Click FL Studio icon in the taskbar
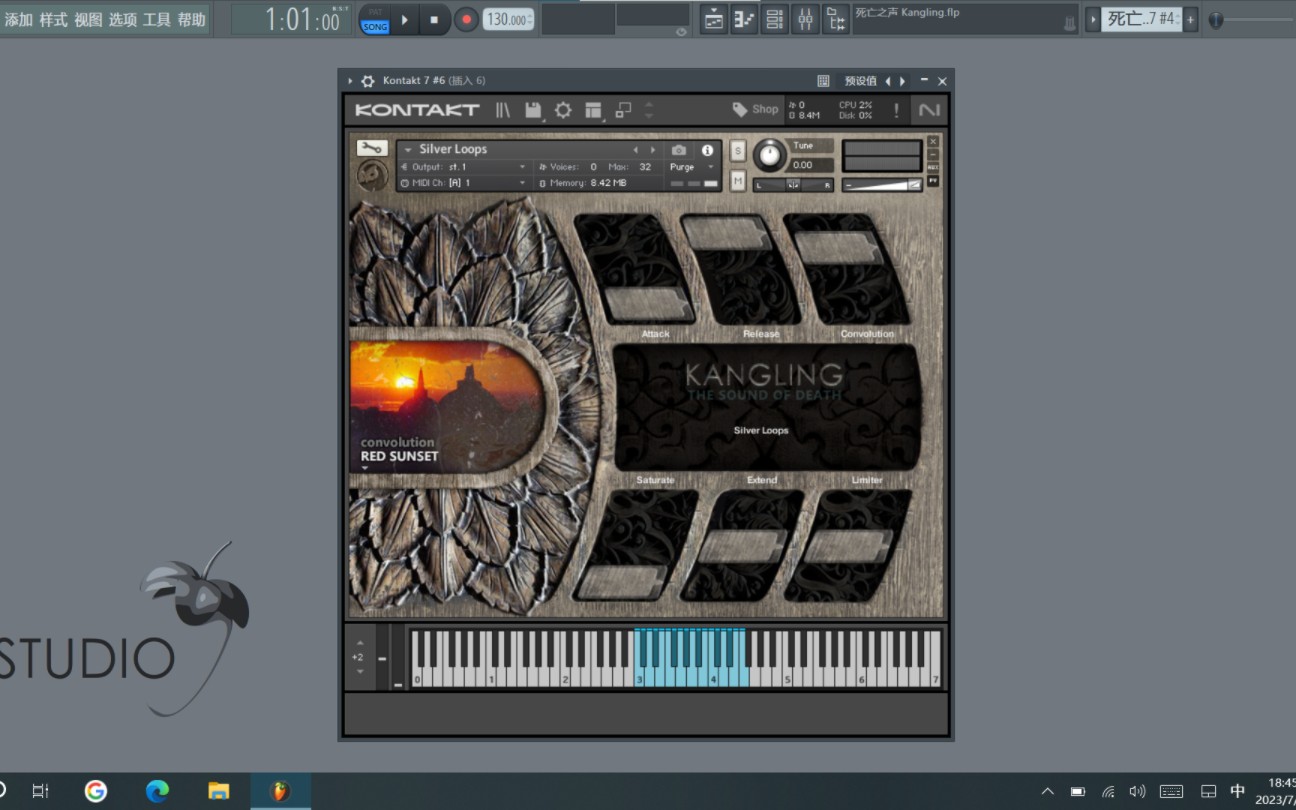 (280, 791)
